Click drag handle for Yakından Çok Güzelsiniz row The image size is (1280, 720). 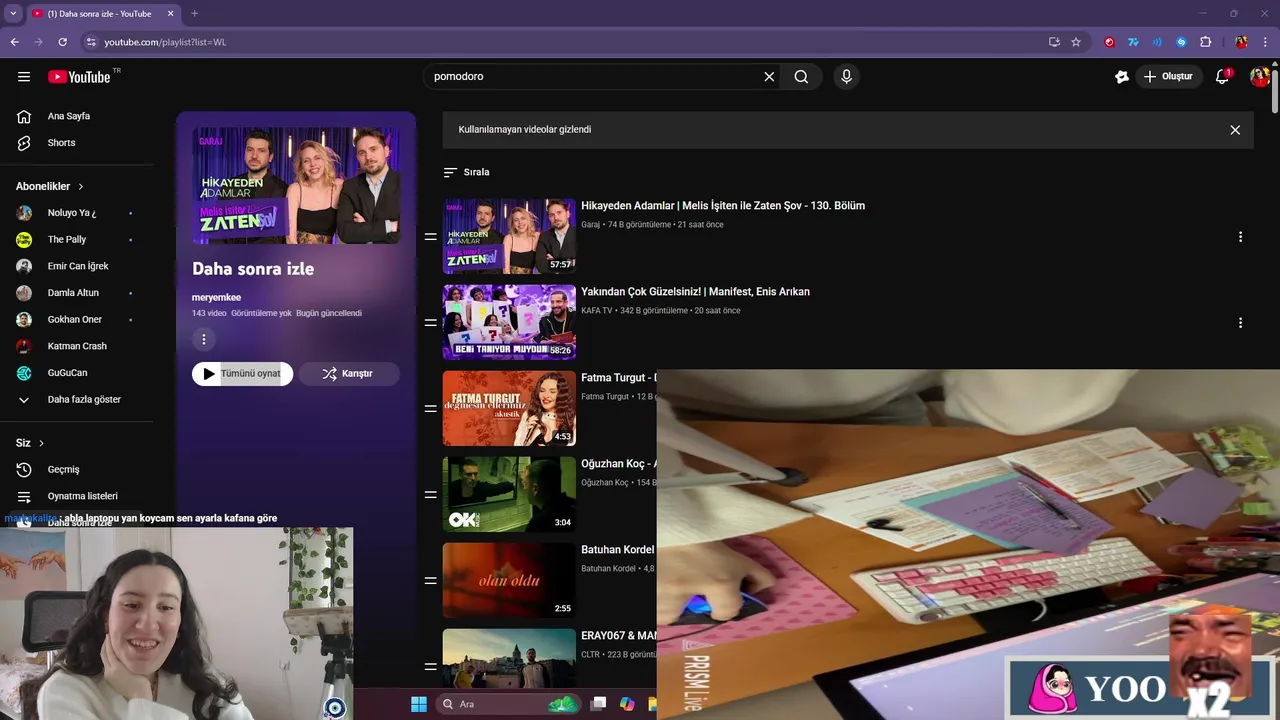pyautogui.click(x=430, y=323)
